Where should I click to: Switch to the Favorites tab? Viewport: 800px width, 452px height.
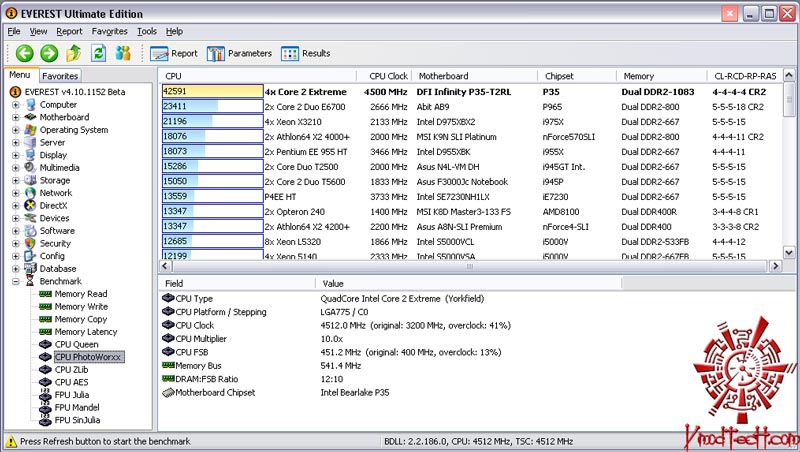point(60,76)
